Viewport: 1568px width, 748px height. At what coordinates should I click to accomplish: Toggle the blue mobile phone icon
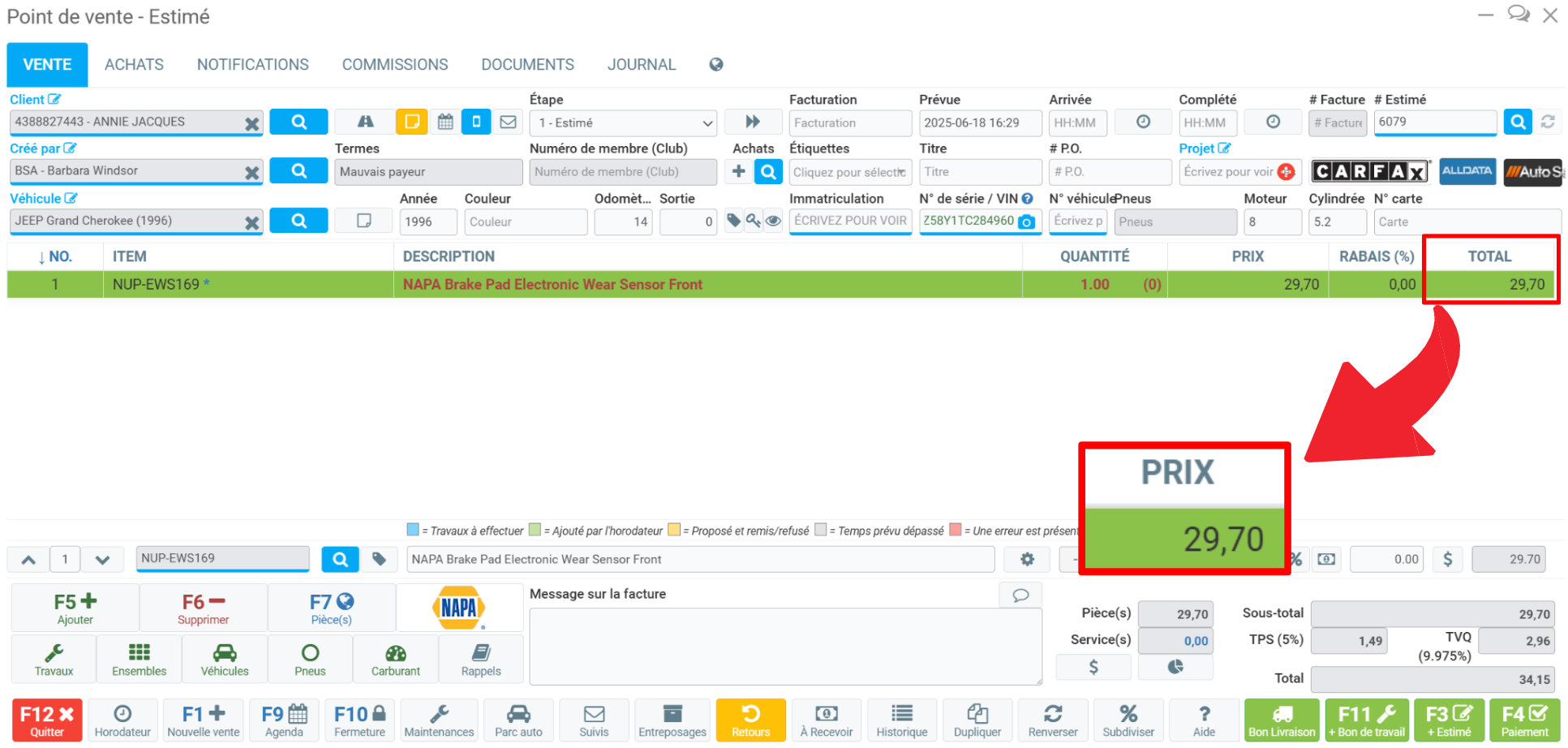point(476,122)
